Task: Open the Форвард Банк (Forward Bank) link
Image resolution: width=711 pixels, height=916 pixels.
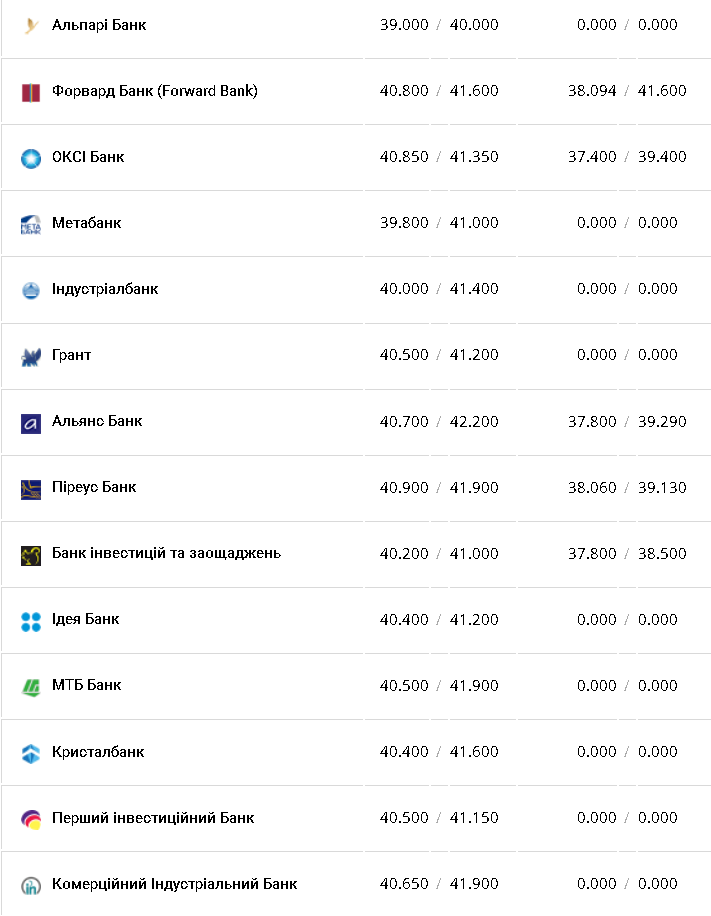Action: click(155, 91)
